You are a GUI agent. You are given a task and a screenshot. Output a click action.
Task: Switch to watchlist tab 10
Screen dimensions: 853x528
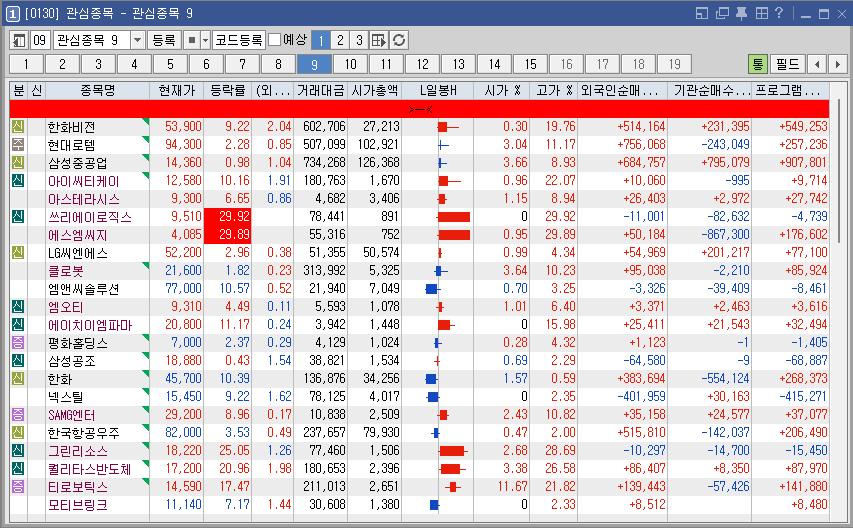(350, 64)
